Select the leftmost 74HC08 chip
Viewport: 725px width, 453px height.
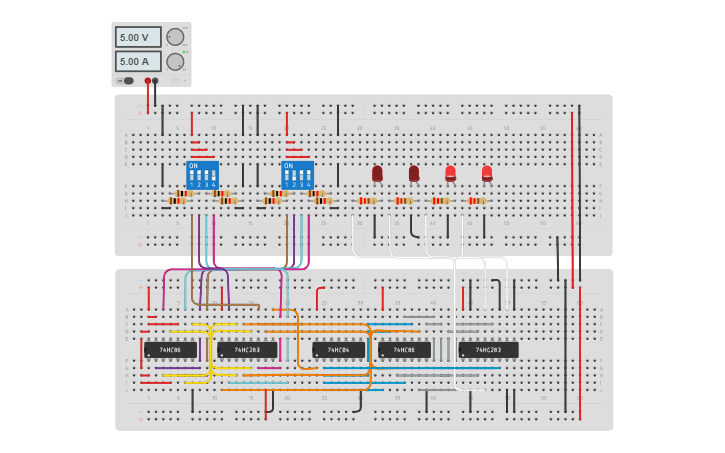tap(170, 350)
